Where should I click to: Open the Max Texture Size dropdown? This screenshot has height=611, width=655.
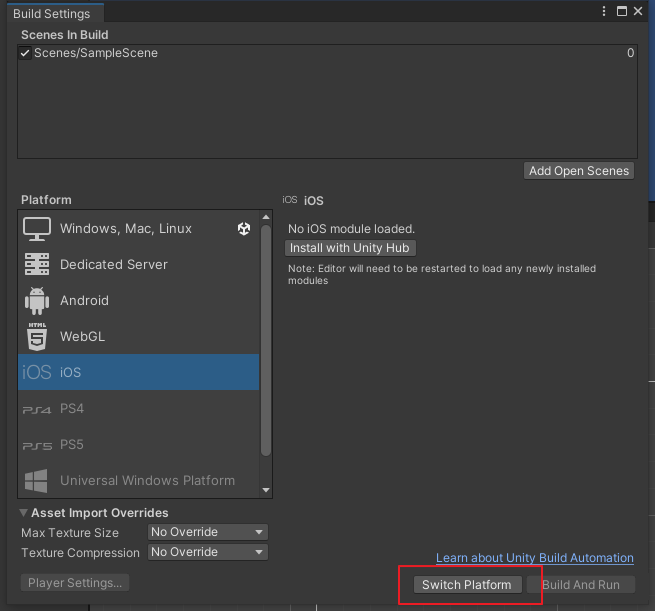point(208,532)
